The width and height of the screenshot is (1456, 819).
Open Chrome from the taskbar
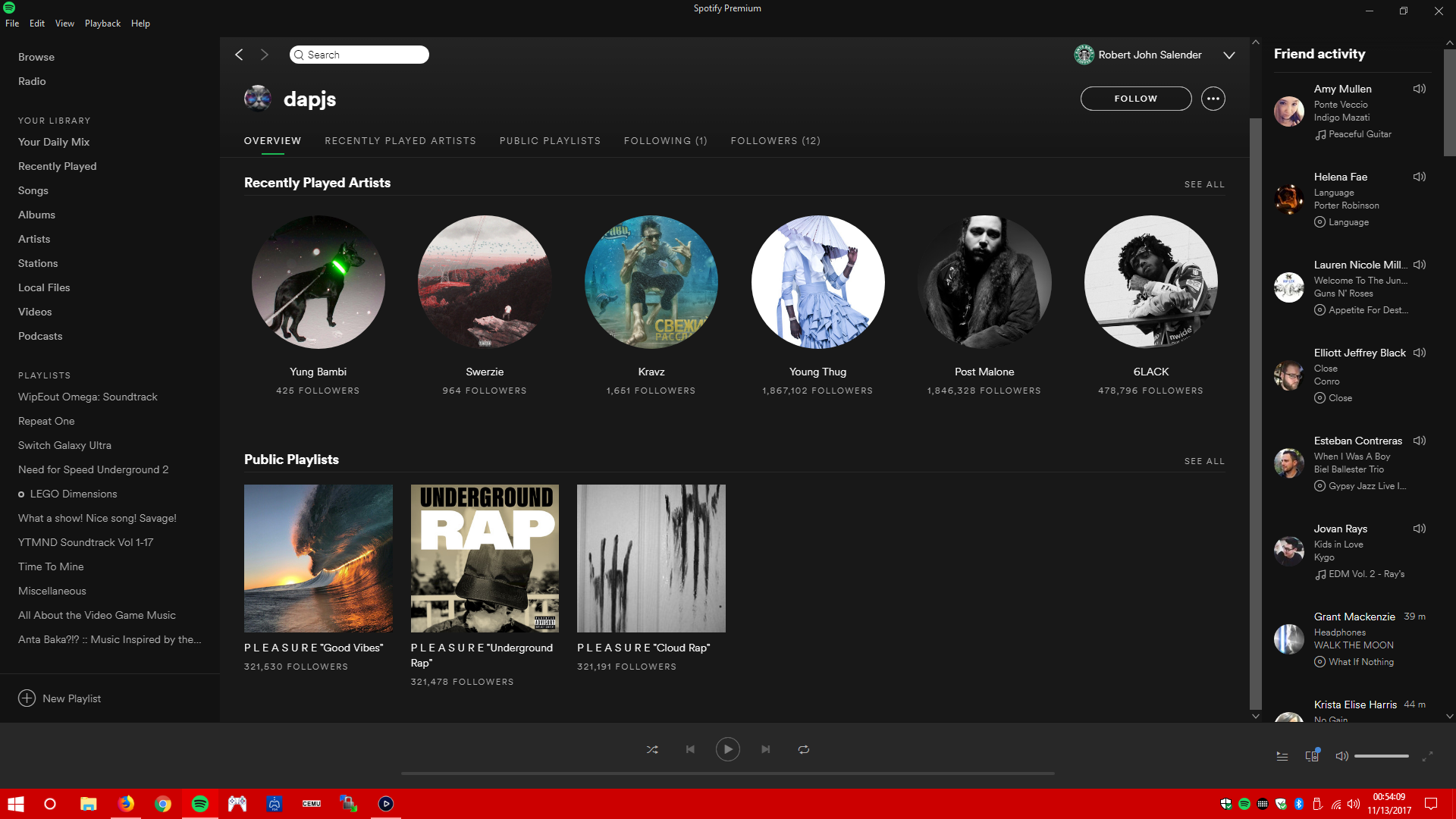pos(163,804)
